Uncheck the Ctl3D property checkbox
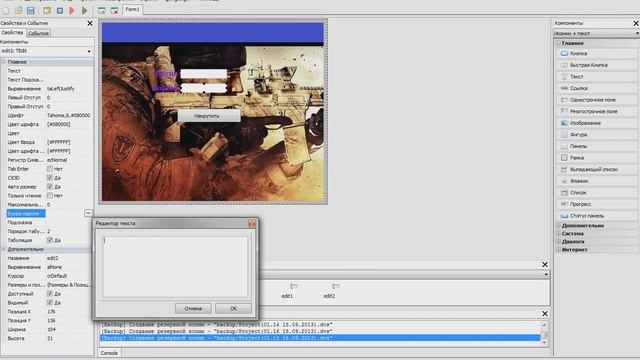Image resolution: width=640 pixels, height=360 pixels. (x=50, y=178)
